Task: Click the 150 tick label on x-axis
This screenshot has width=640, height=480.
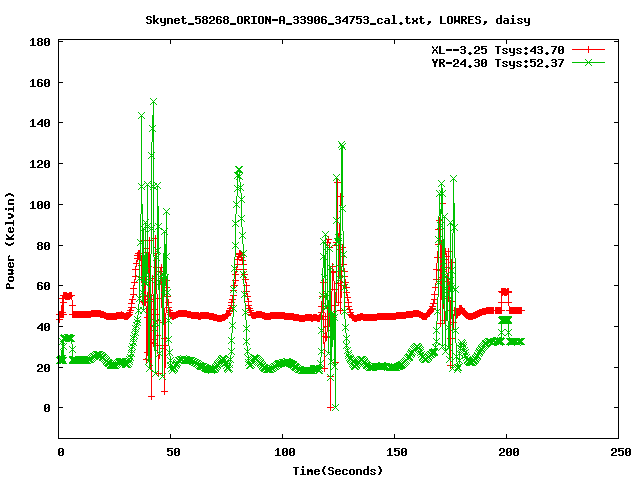Action: coord(394,453)
